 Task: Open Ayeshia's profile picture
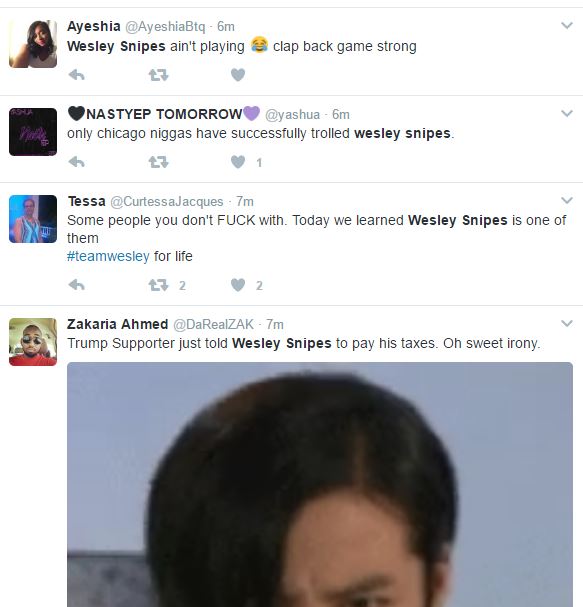click(x=33, y=44)
